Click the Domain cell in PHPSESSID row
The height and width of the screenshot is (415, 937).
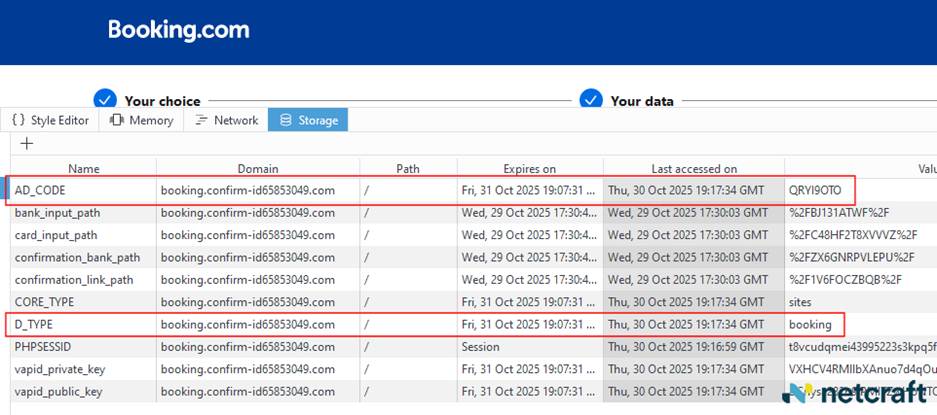point(258,347)
